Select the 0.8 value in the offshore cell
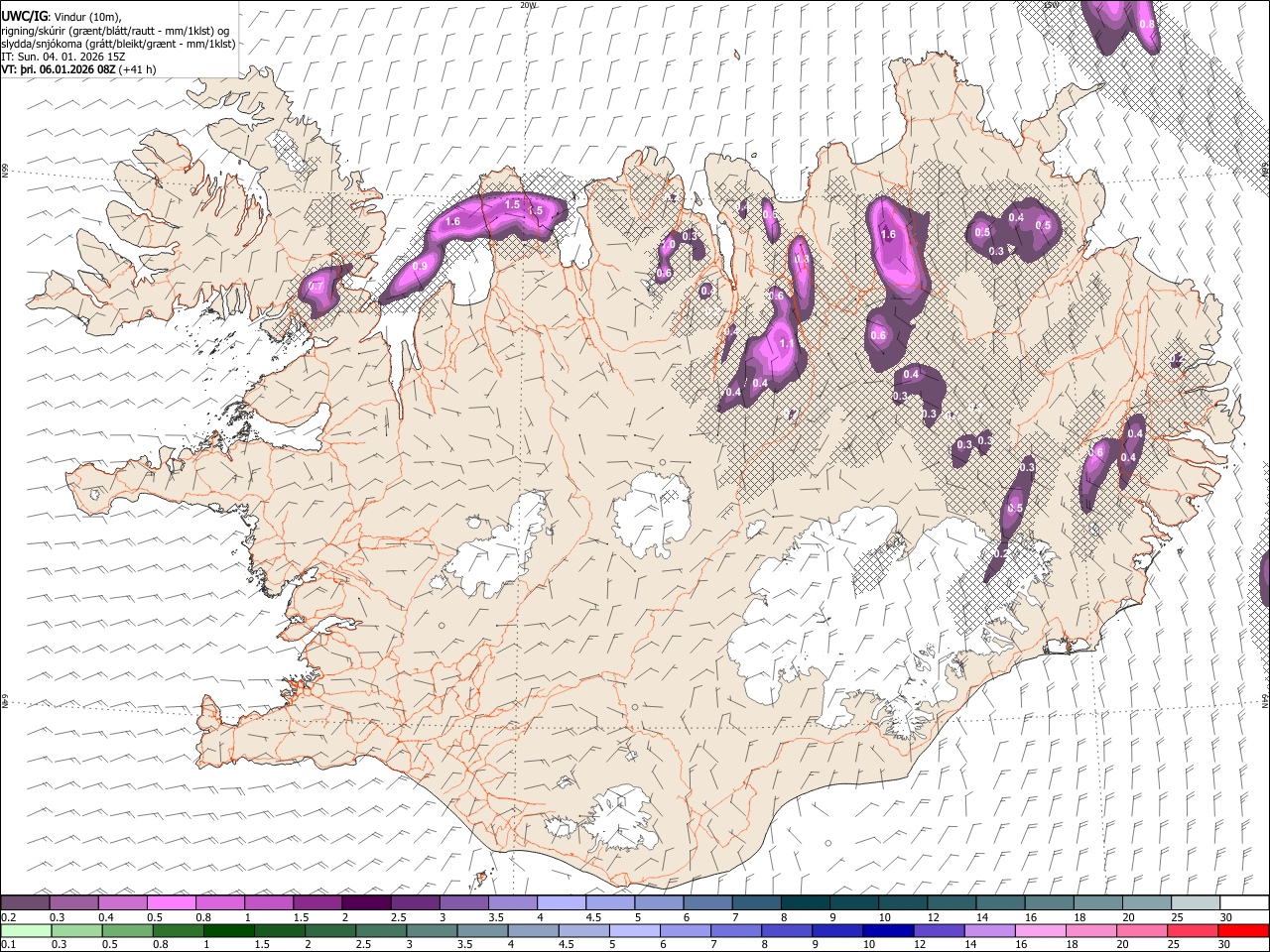The height and width of the screenshot is (952, 1270). click(x=1147, y=23)
